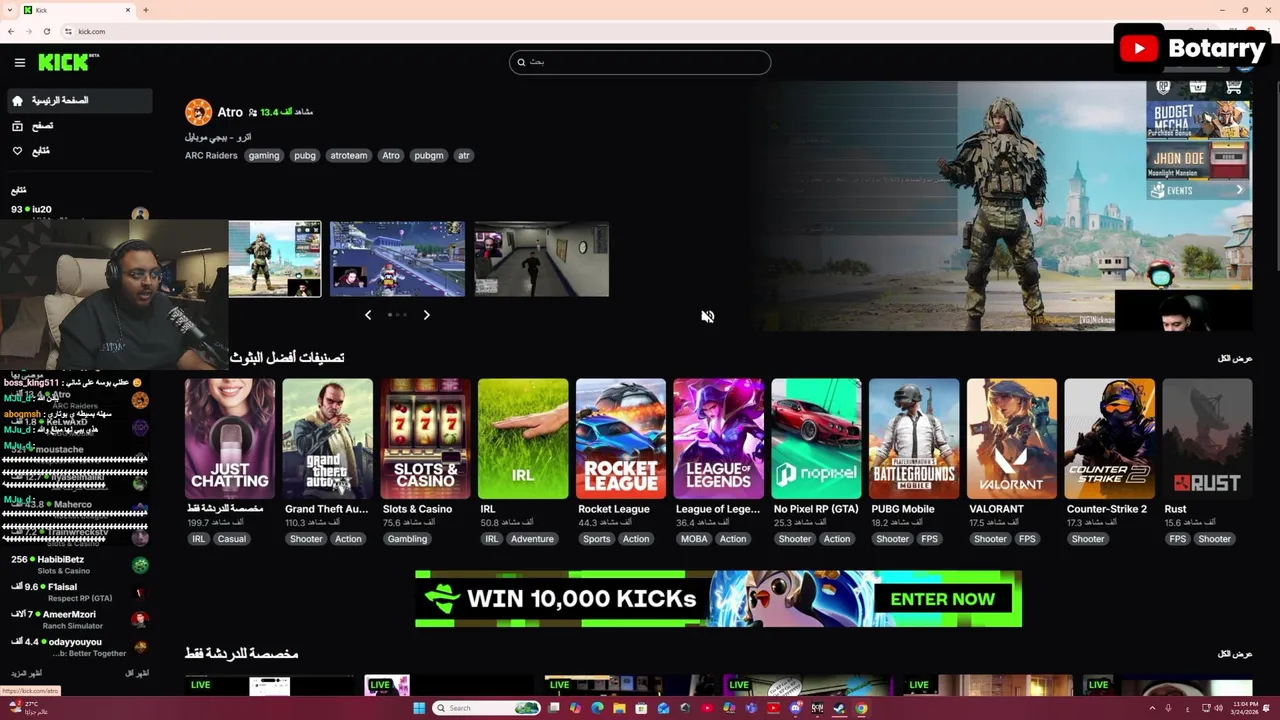Show previous featured stream with left arrow
This screenshot has height=720, width=1280.
pos(368,315)
